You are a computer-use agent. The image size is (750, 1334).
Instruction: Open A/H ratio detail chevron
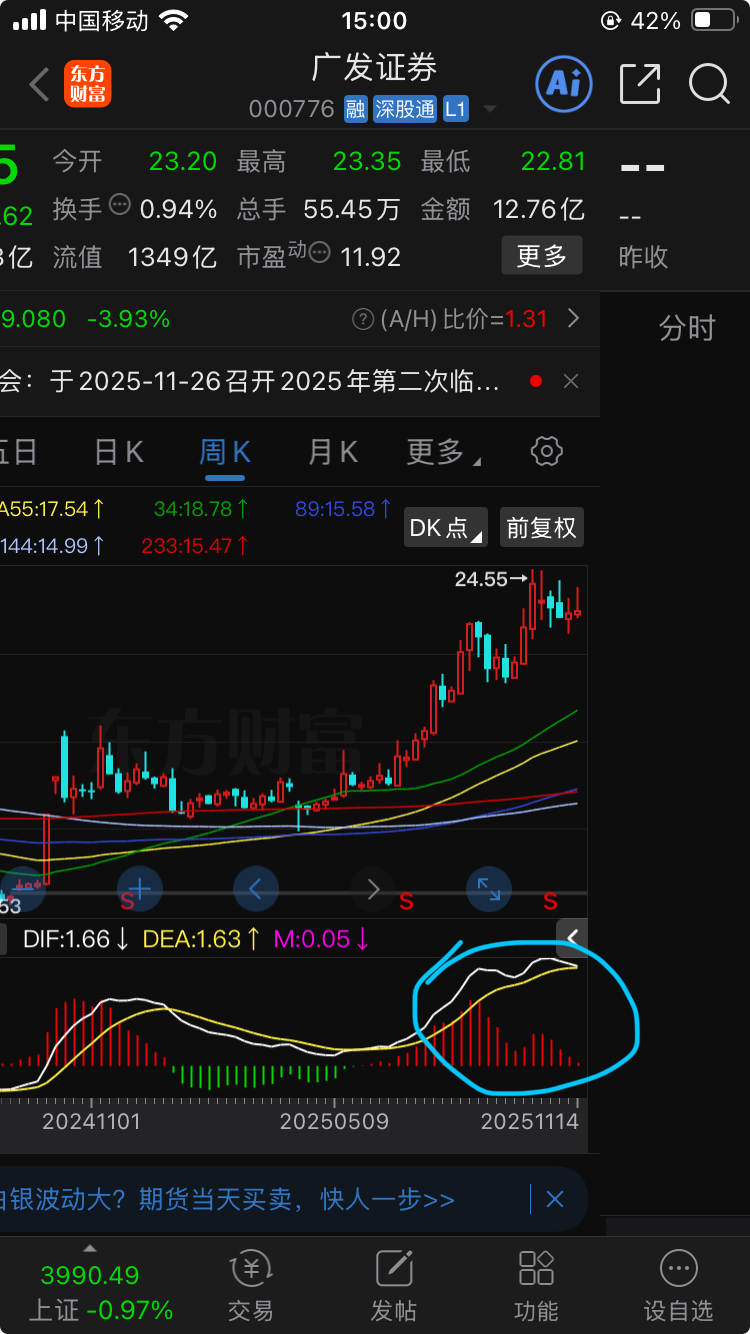[x=574, y=319]
